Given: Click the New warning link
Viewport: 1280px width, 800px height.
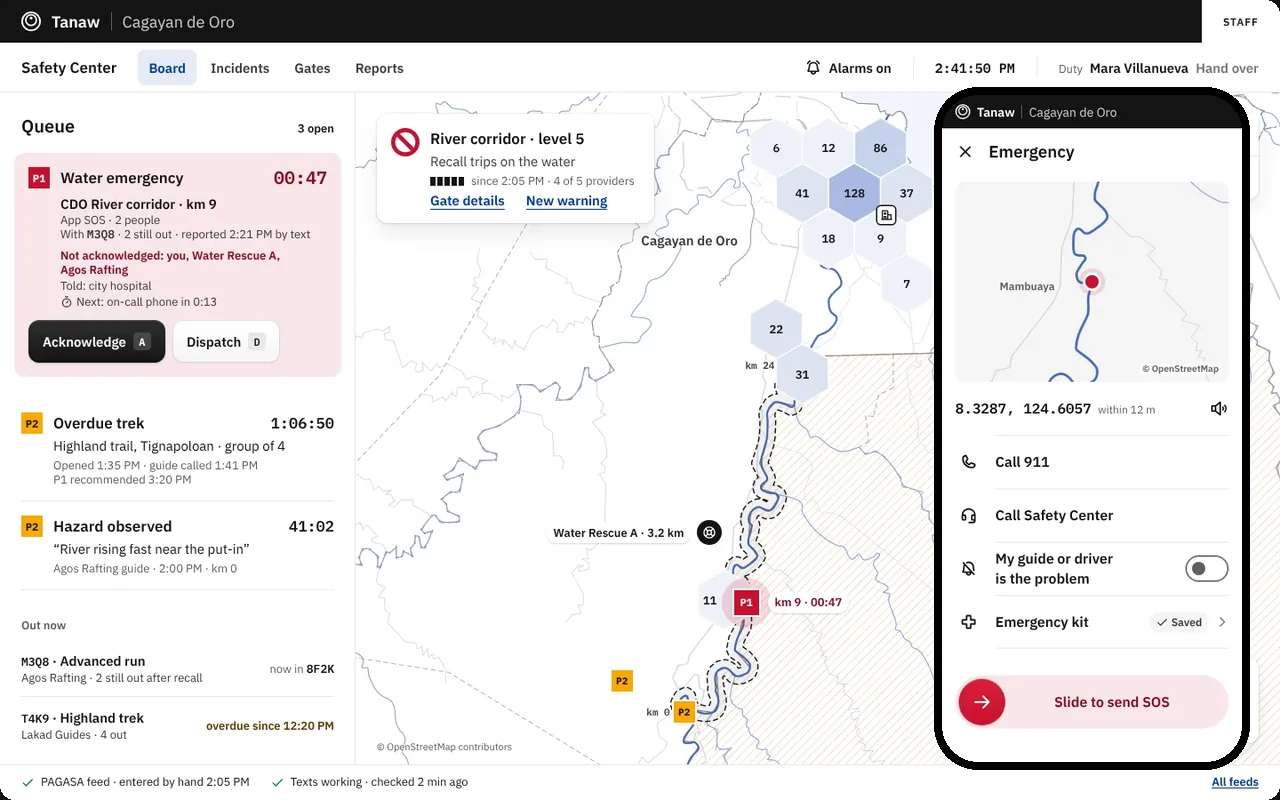Looking at the screenshot, I should click(567, 201).
